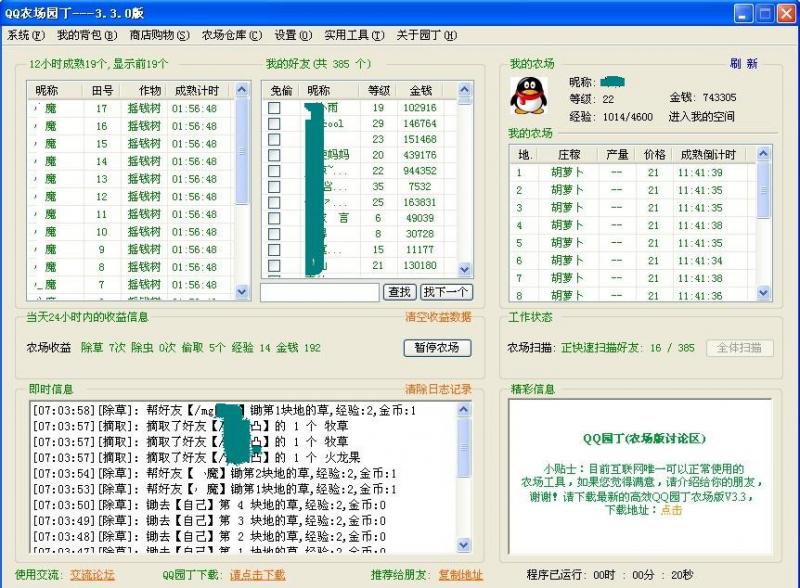Click 请点击下载 download link
Image resolution: width=800 pixels, height=588 pixels.
click(x=258, y=575)
